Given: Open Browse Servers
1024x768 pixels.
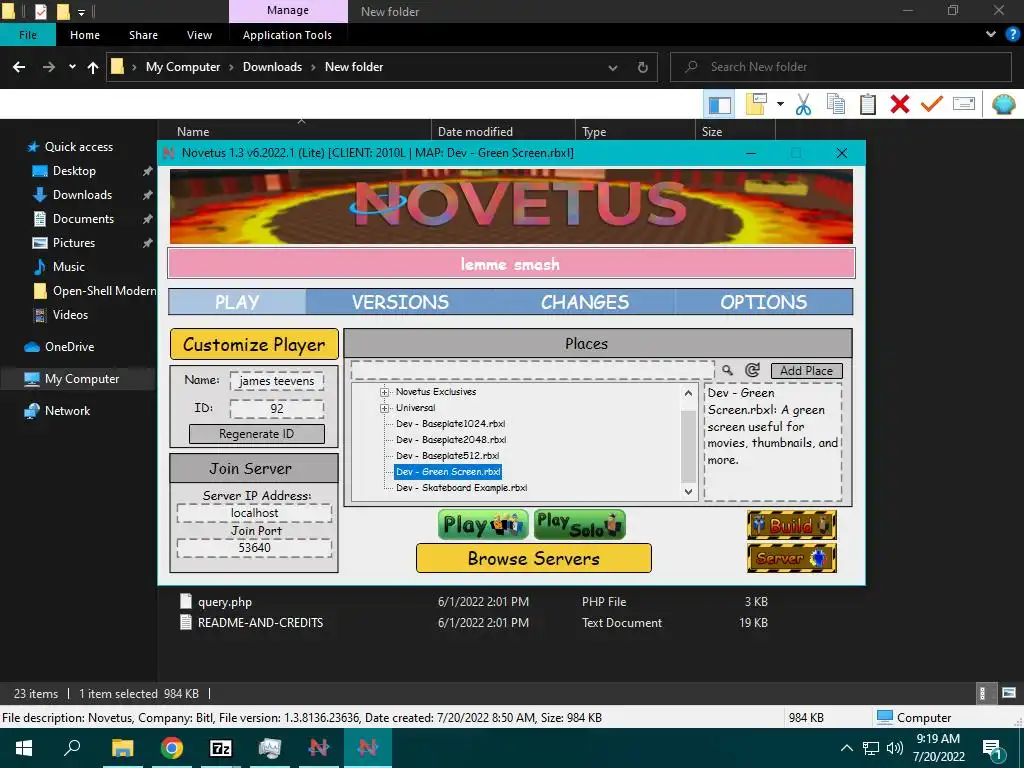Looking at the screenshot, I should [534, 558].
